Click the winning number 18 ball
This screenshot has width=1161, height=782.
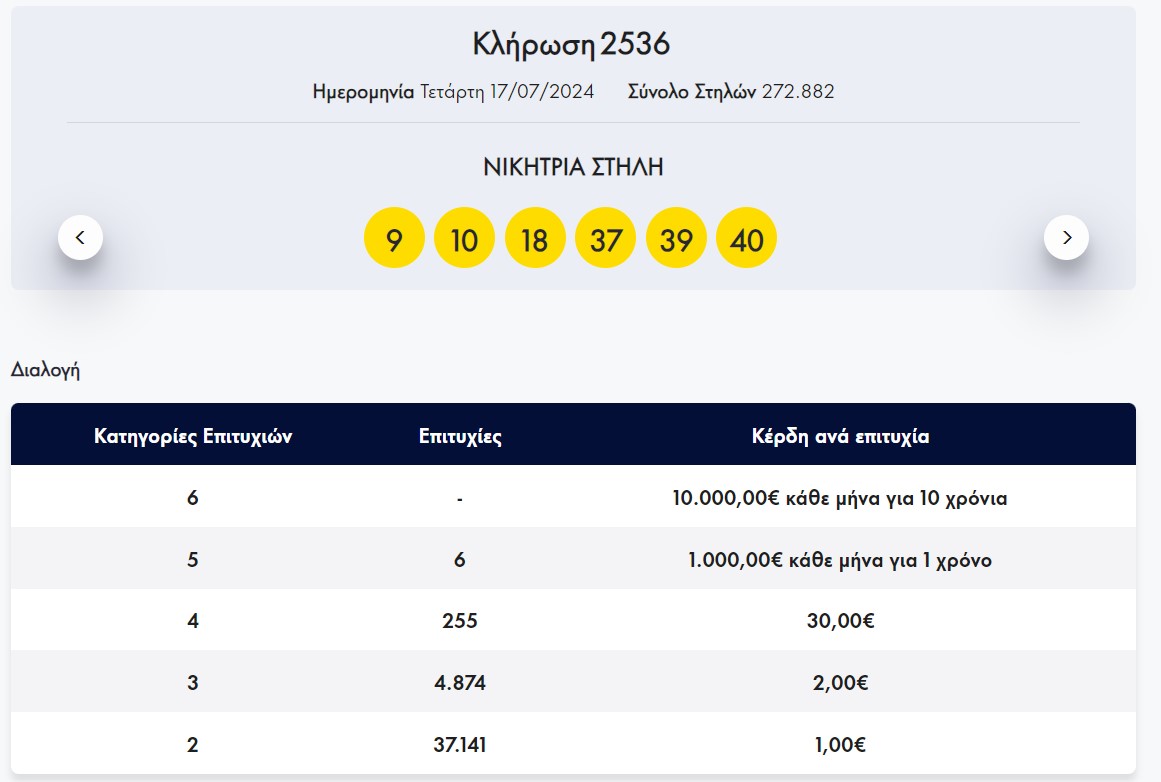(535, 239)
